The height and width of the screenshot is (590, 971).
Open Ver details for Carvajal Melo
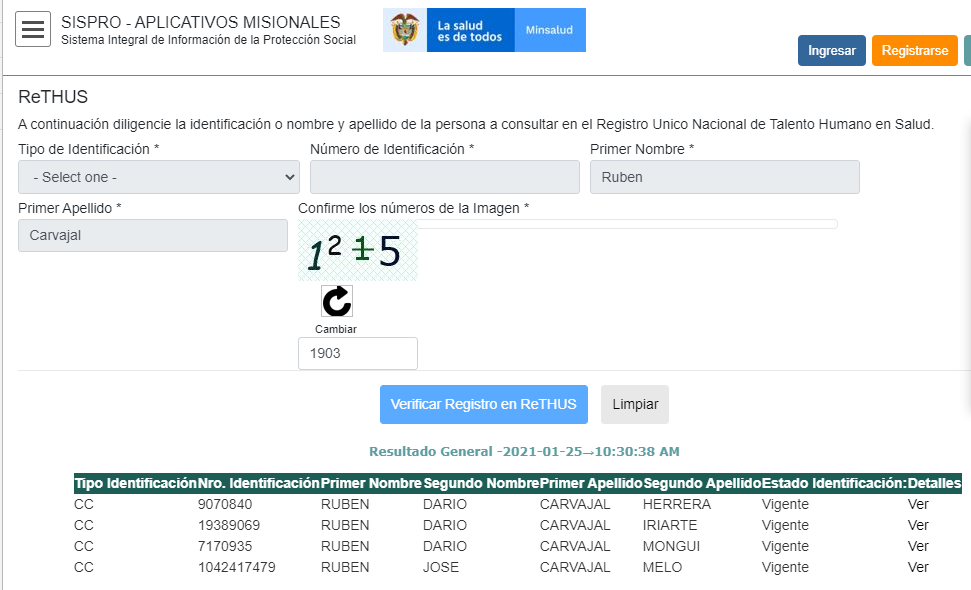click(918, 568)
